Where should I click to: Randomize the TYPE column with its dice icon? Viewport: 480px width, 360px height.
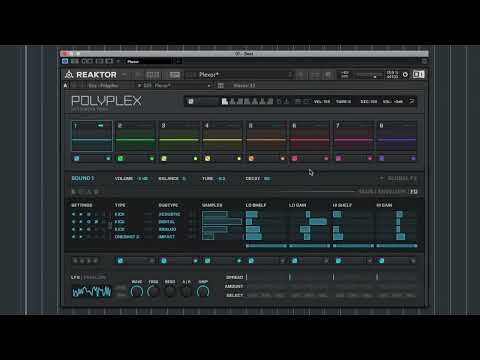(120, 261)
